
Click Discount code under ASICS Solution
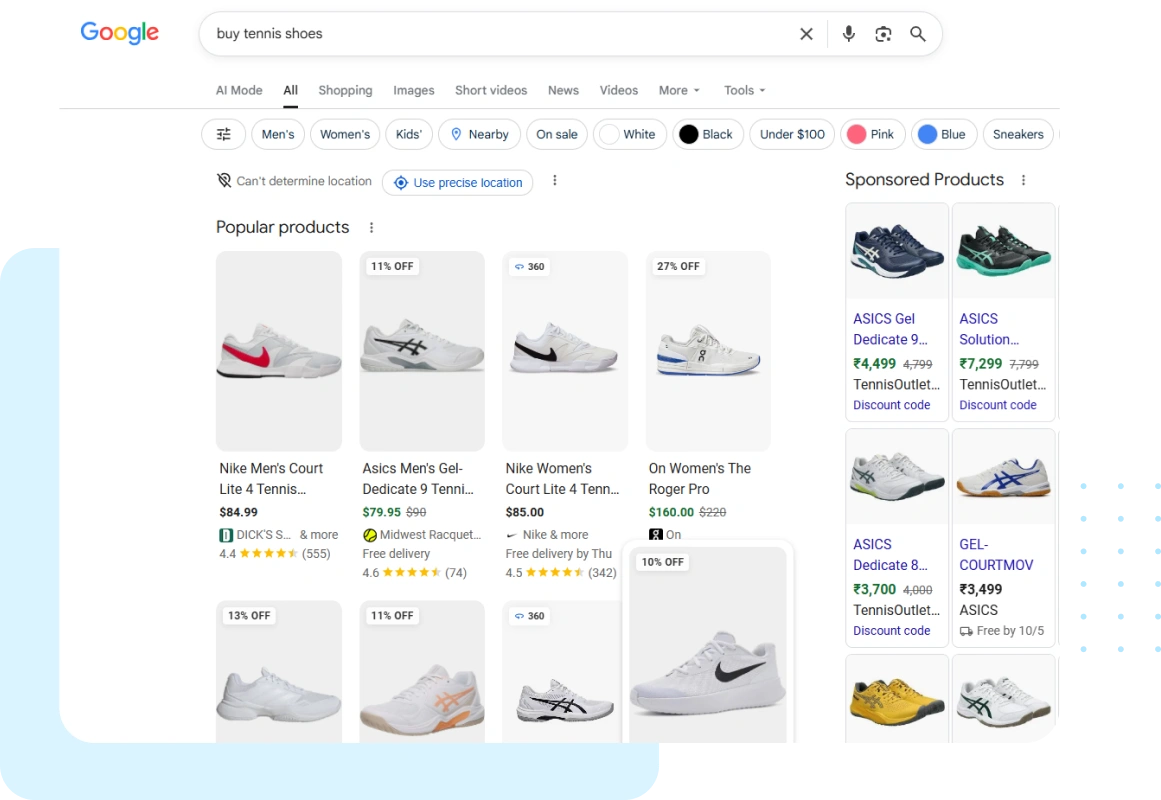pyautogui.click(x=998, y=405)
